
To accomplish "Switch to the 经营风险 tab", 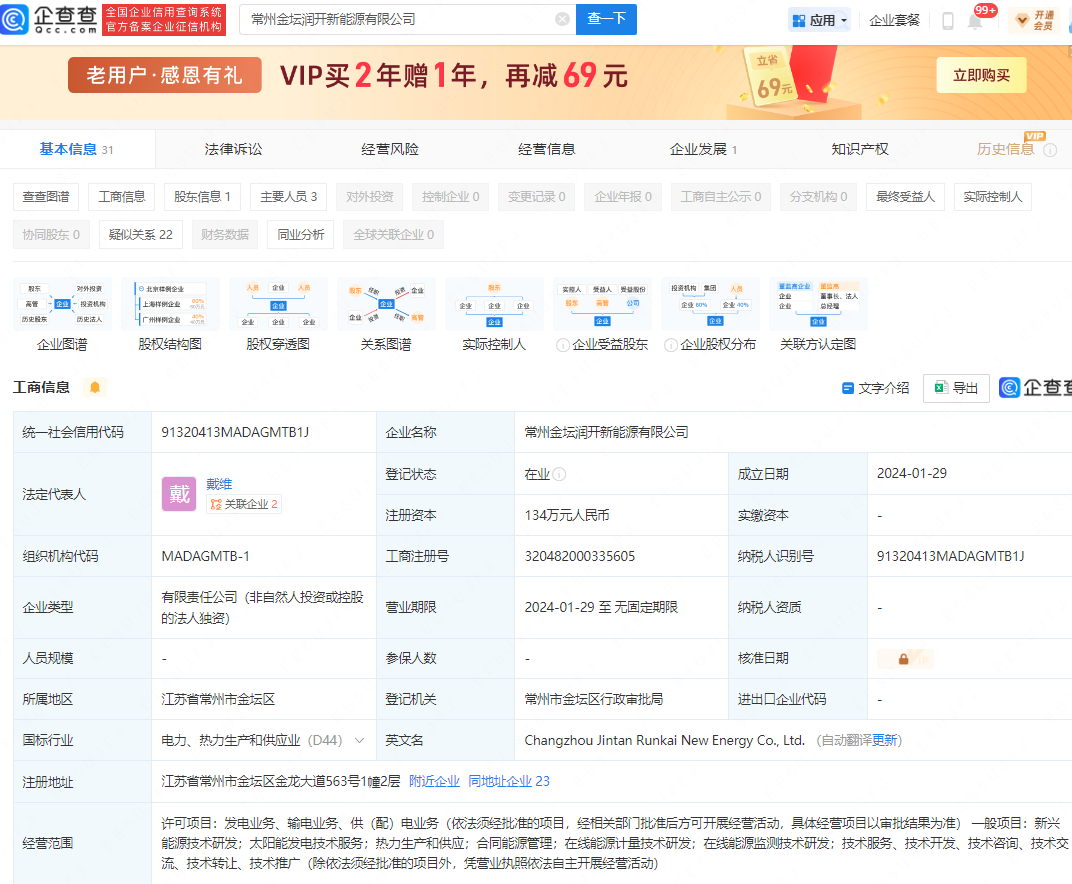I will [390, 149].
